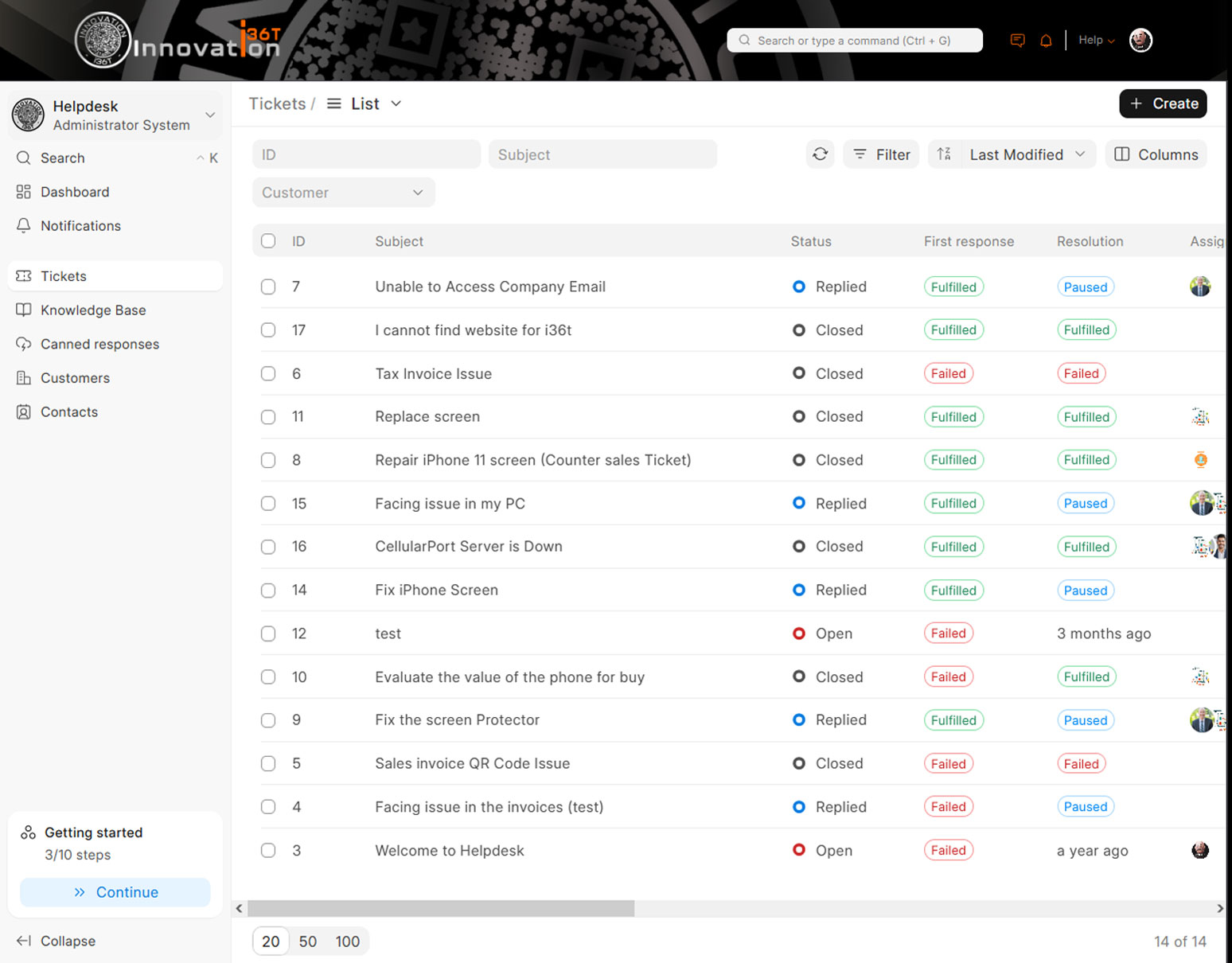Screen dimensions: 1232x963
Task: Open the notifications bell in header
Action: pyautogui.click(x=1046, y=41)
